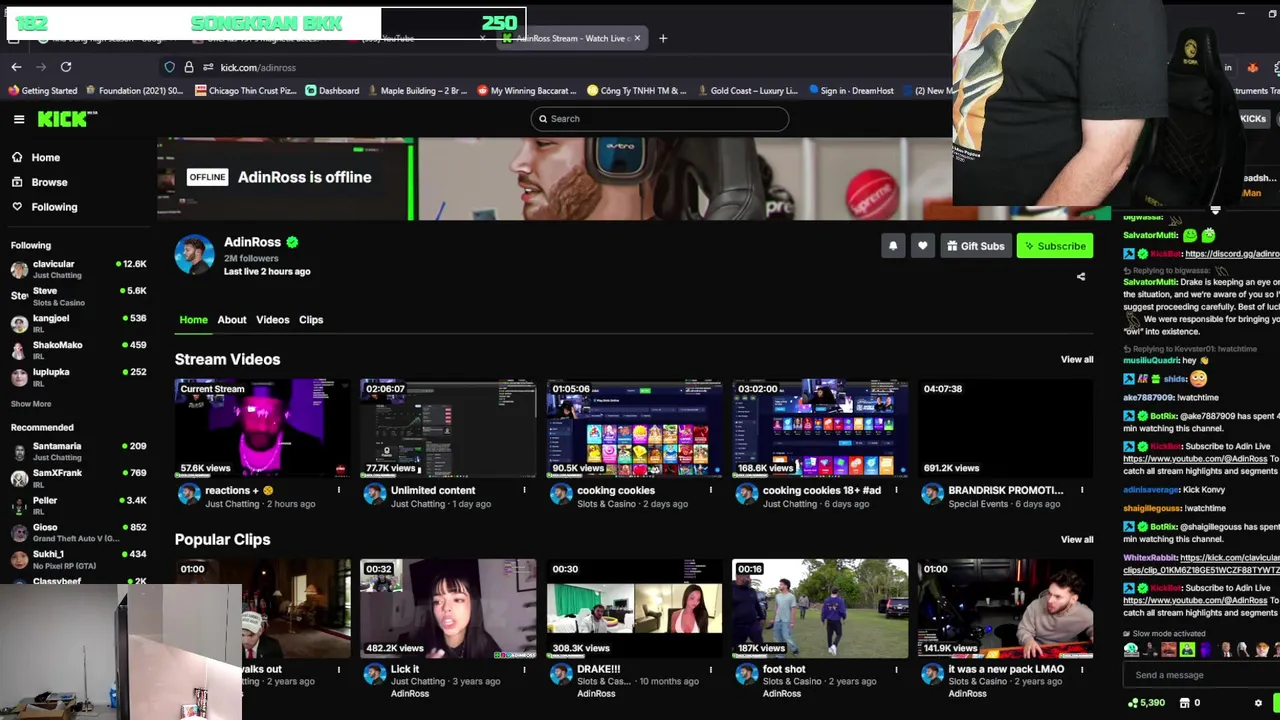
Task: Play the 'foot shot' clip thumbnail
Action: pyautogui.click(x=820, y=608)
